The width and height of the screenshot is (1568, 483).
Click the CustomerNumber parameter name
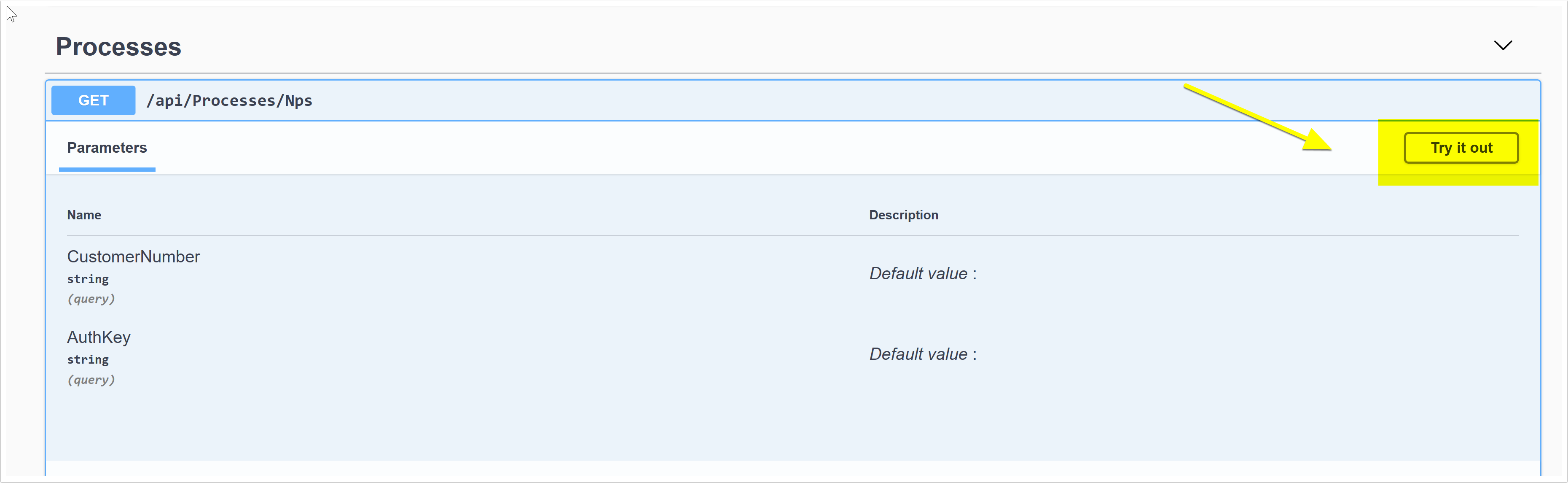tap(133, 256)
